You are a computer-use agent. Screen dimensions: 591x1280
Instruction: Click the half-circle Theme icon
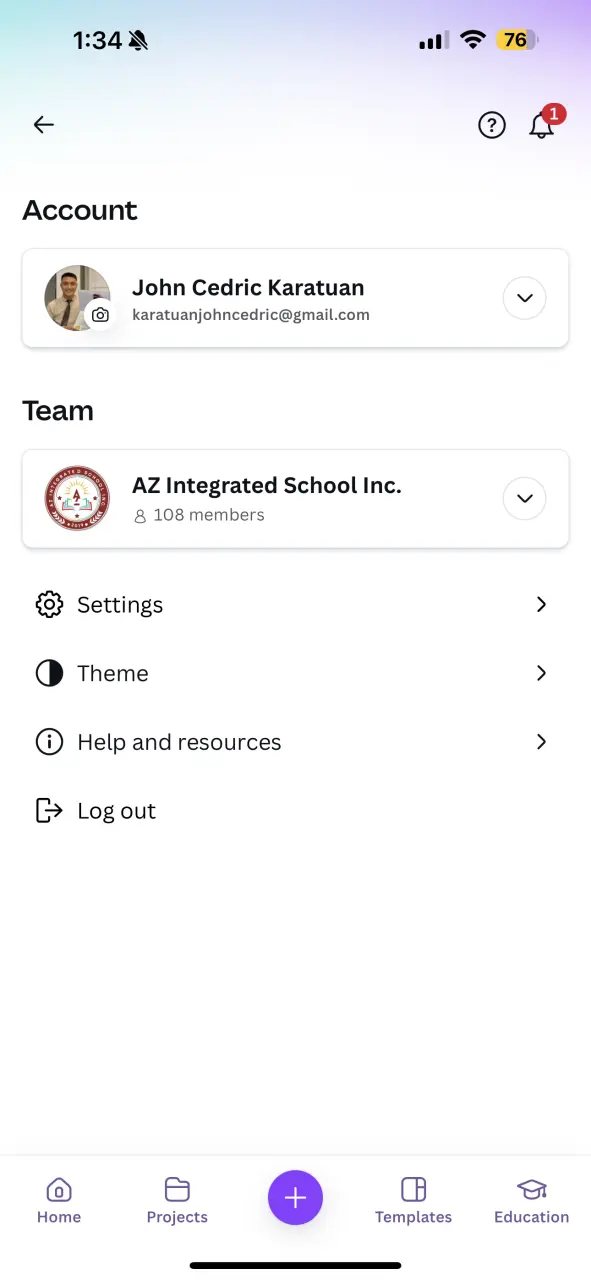[x=49, y=674]
